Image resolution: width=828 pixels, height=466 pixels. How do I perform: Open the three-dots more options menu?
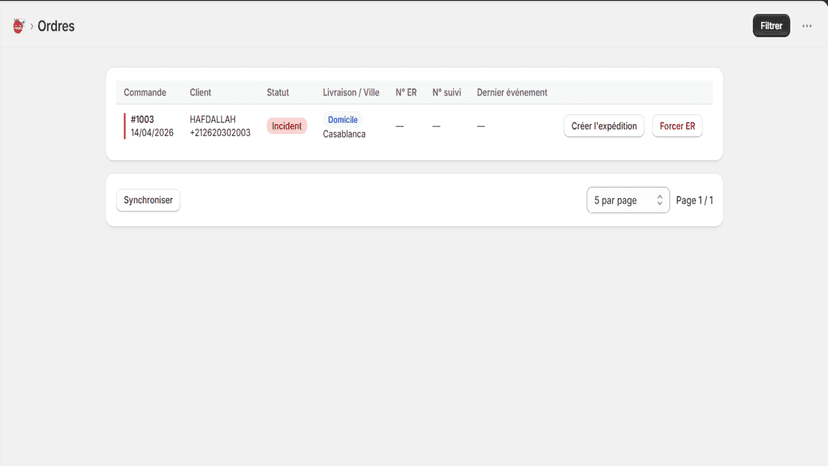807,26
